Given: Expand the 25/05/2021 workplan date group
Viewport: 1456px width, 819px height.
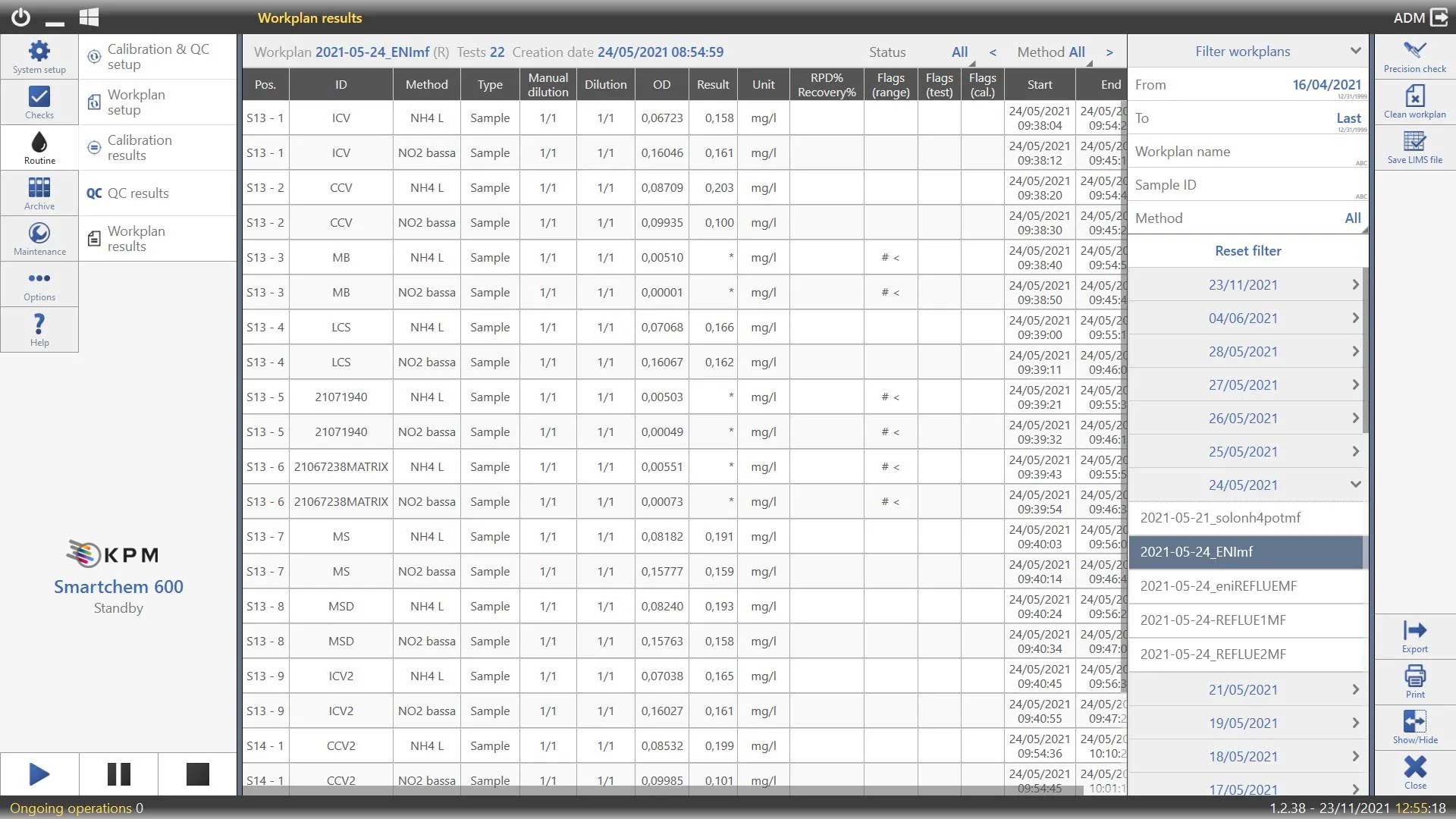Looking at the screenshot, I should pos(1354,451).
